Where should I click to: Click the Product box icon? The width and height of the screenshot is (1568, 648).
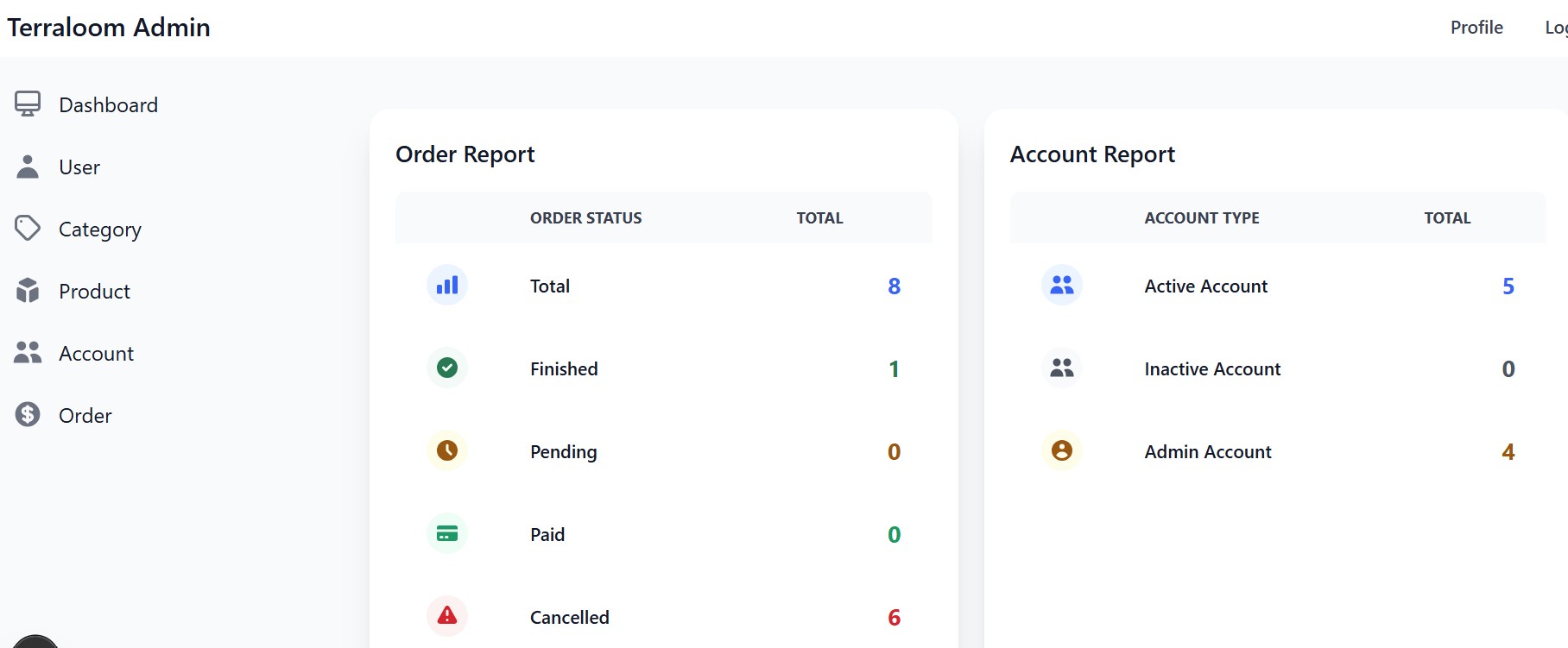click(x=28, y=291)
